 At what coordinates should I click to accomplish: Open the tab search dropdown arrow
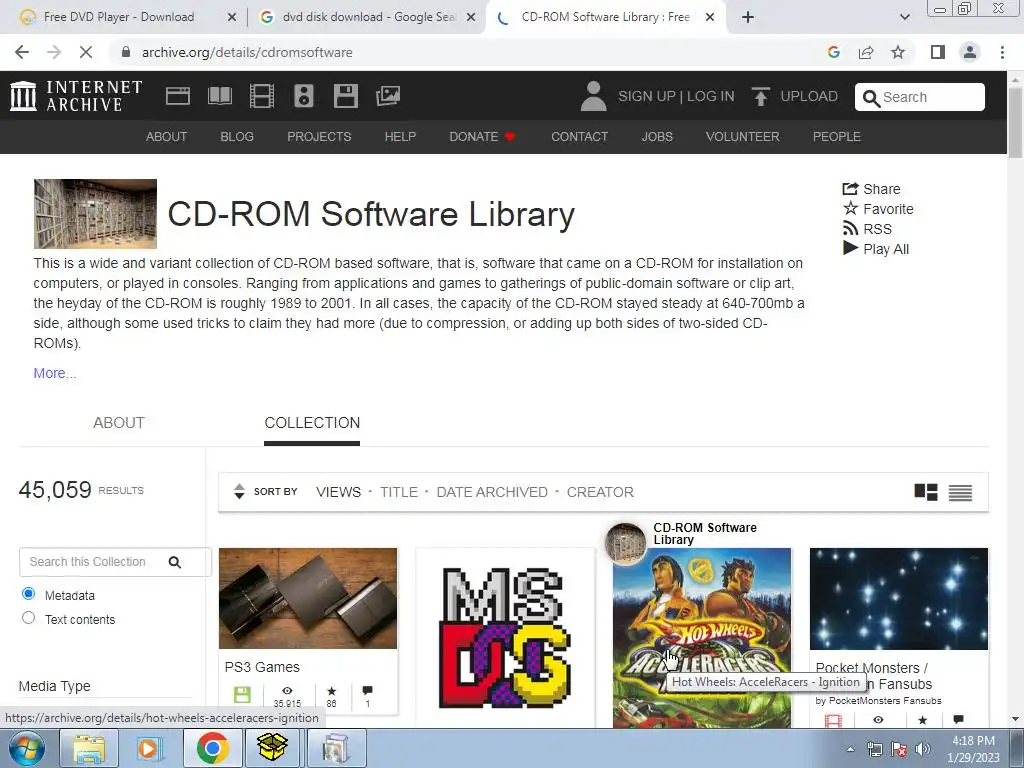(x=904, y=17)
